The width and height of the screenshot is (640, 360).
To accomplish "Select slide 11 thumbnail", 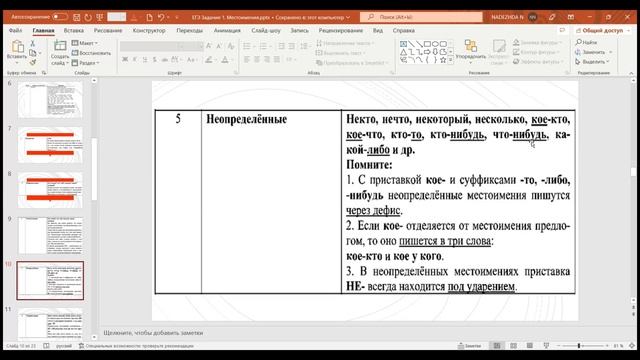I will coord(50,324).
